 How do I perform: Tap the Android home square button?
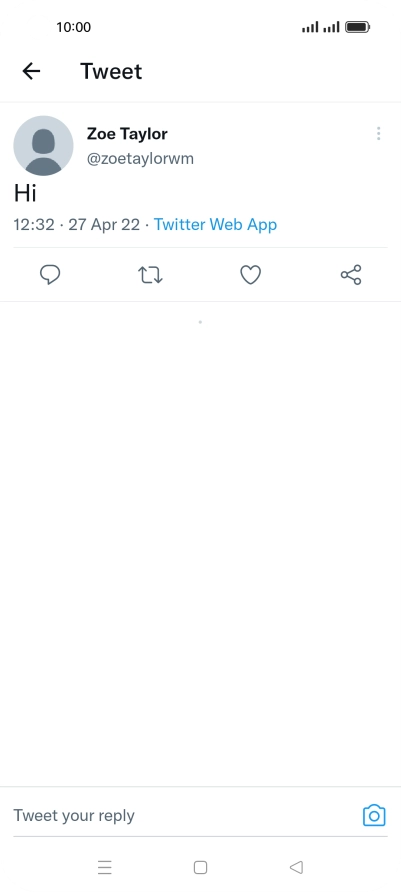(200, 867)
